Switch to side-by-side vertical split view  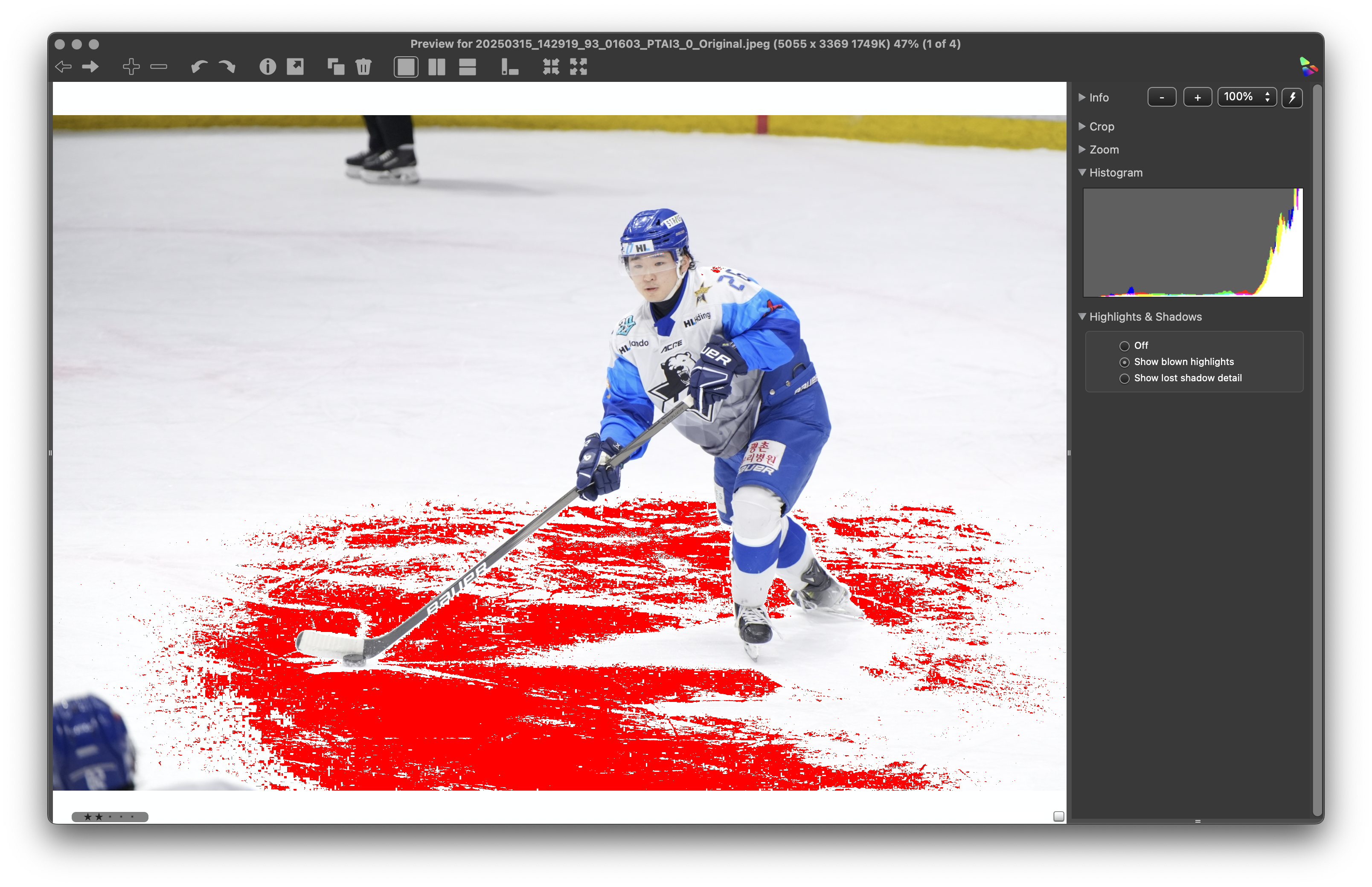(437, 67)
